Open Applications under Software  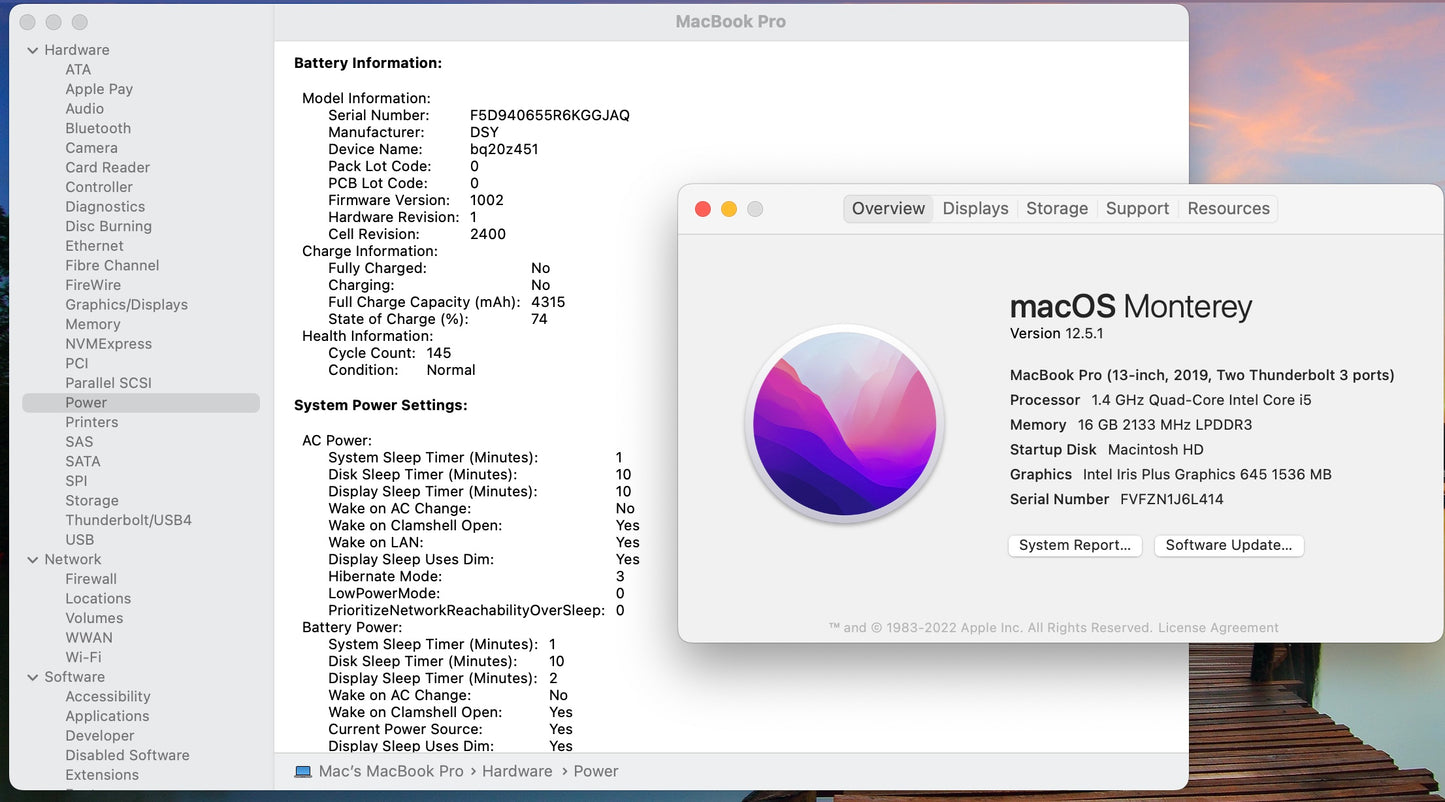tap(107, 716)
